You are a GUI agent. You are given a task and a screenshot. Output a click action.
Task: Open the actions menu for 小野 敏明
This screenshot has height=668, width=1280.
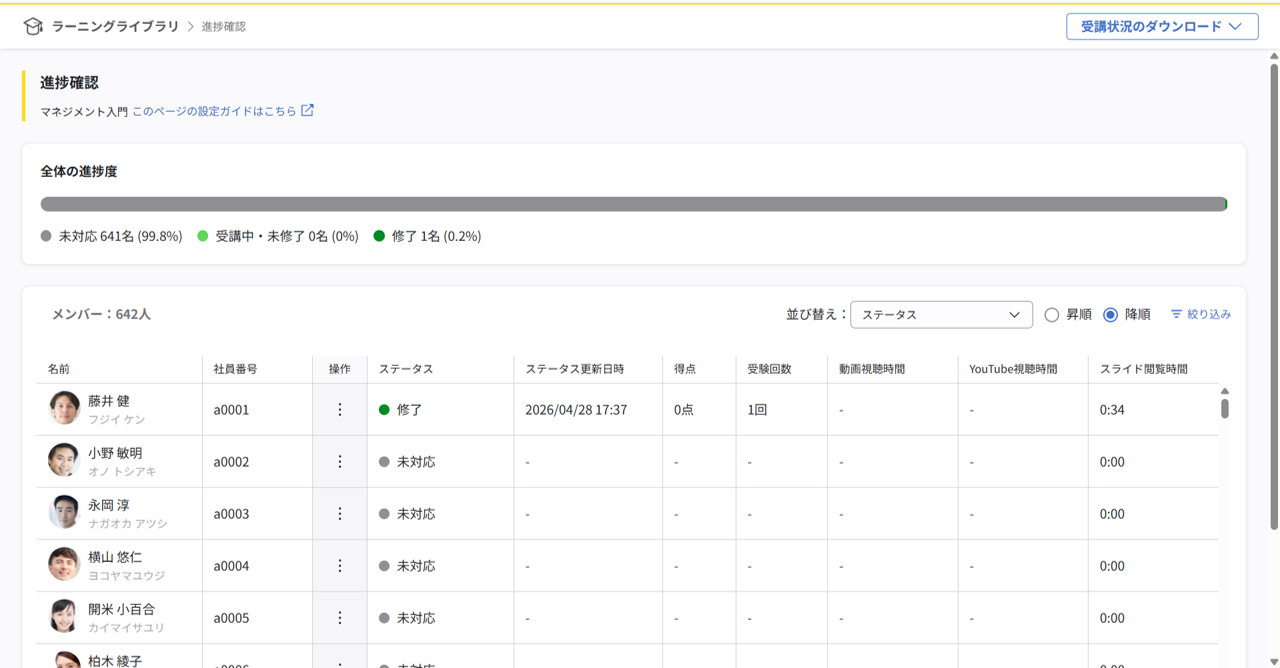[340, 462]
